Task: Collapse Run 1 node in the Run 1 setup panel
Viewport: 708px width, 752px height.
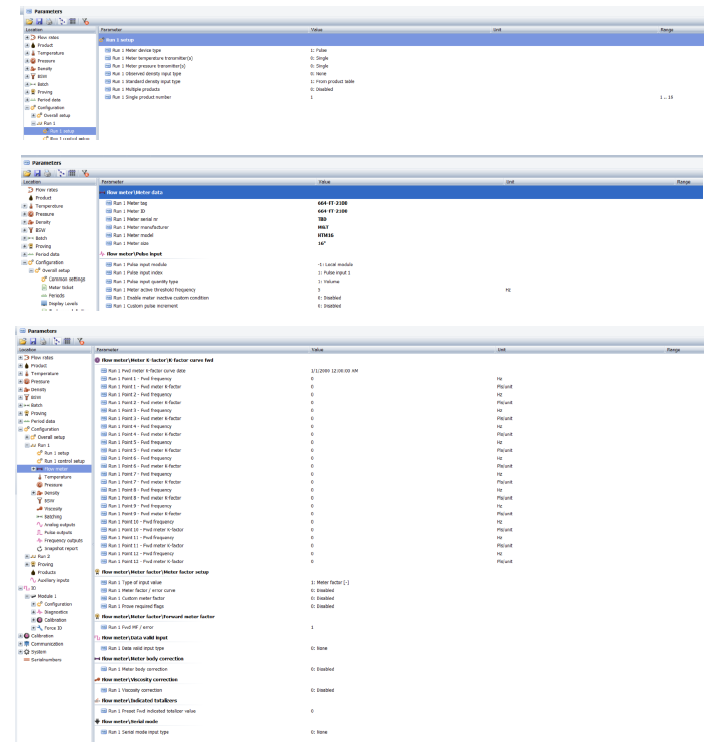Action: click(34, 123)
